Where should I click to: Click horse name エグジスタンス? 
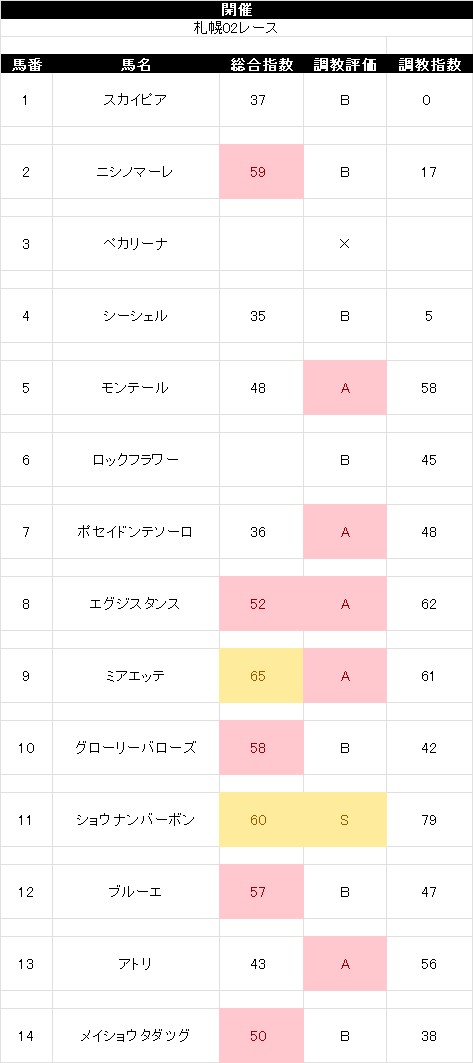point(136,604)
